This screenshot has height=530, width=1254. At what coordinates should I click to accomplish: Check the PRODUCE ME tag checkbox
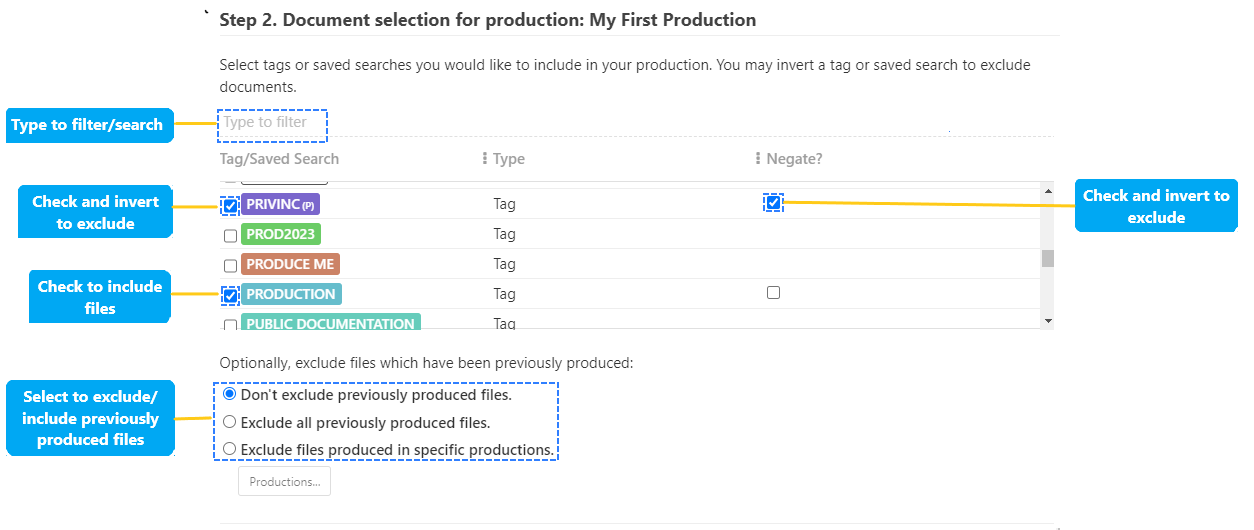(x=230, y=266)
